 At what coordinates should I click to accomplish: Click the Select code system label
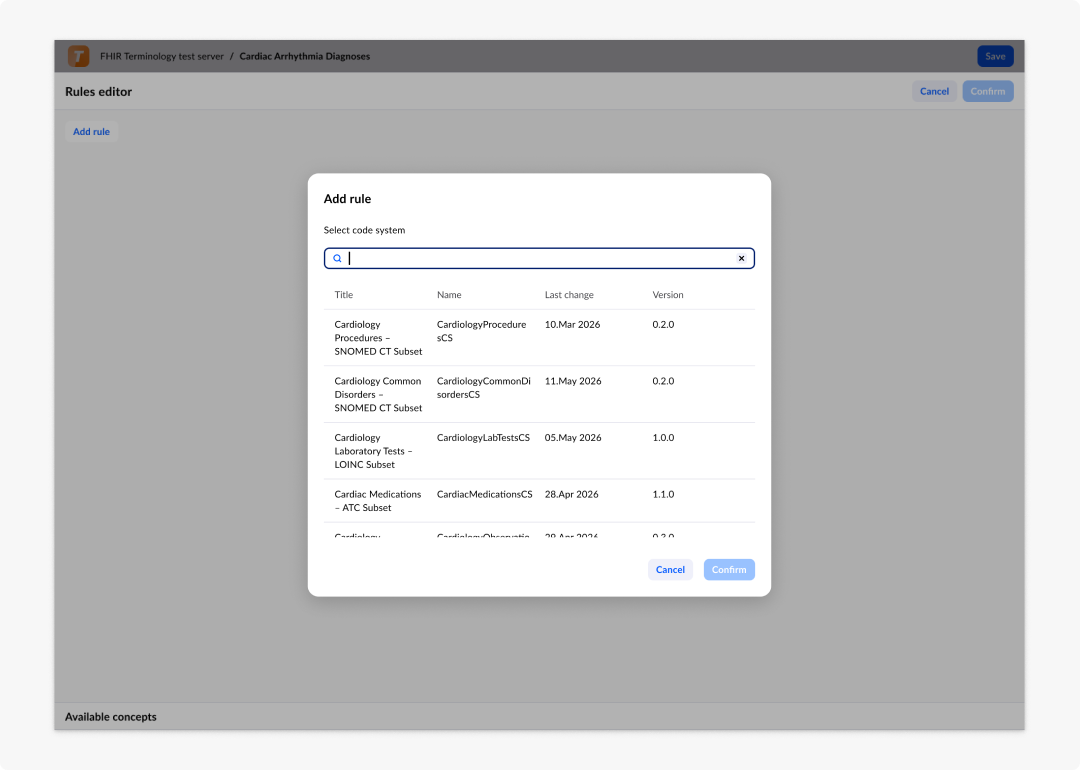pyautogui.click(x=364, y=230)
